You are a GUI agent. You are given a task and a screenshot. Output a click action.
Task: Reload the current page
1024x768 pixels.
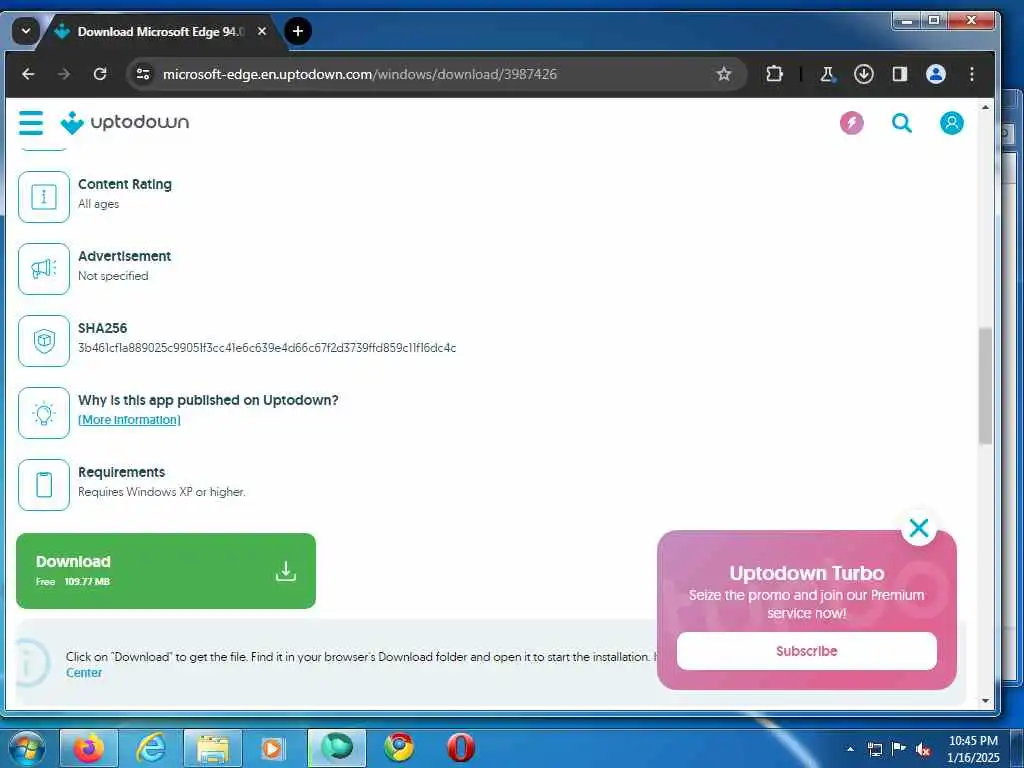(100, 74)
